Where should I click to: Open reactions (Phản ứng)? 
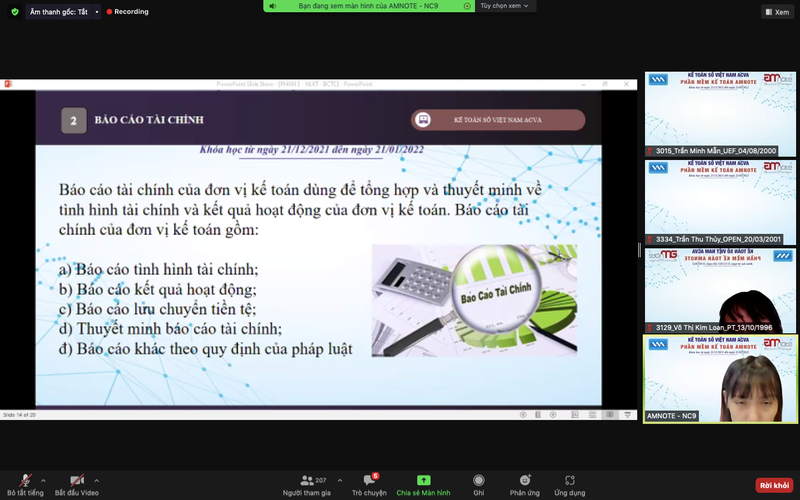pyautogui.click(x=524, y=481)
